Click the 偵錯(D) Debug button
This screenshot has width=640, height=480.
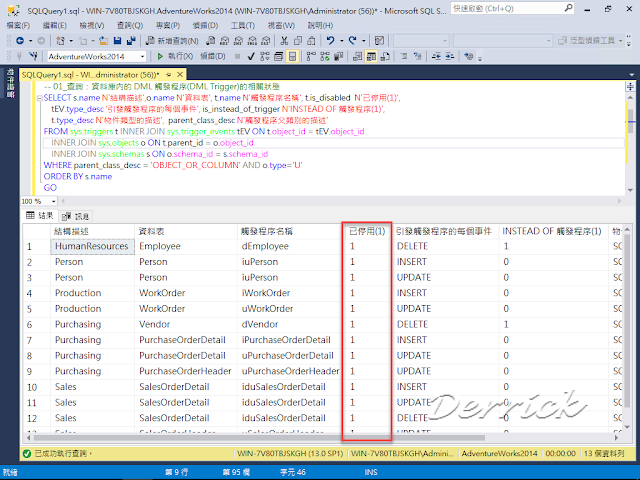click(213, 56)
